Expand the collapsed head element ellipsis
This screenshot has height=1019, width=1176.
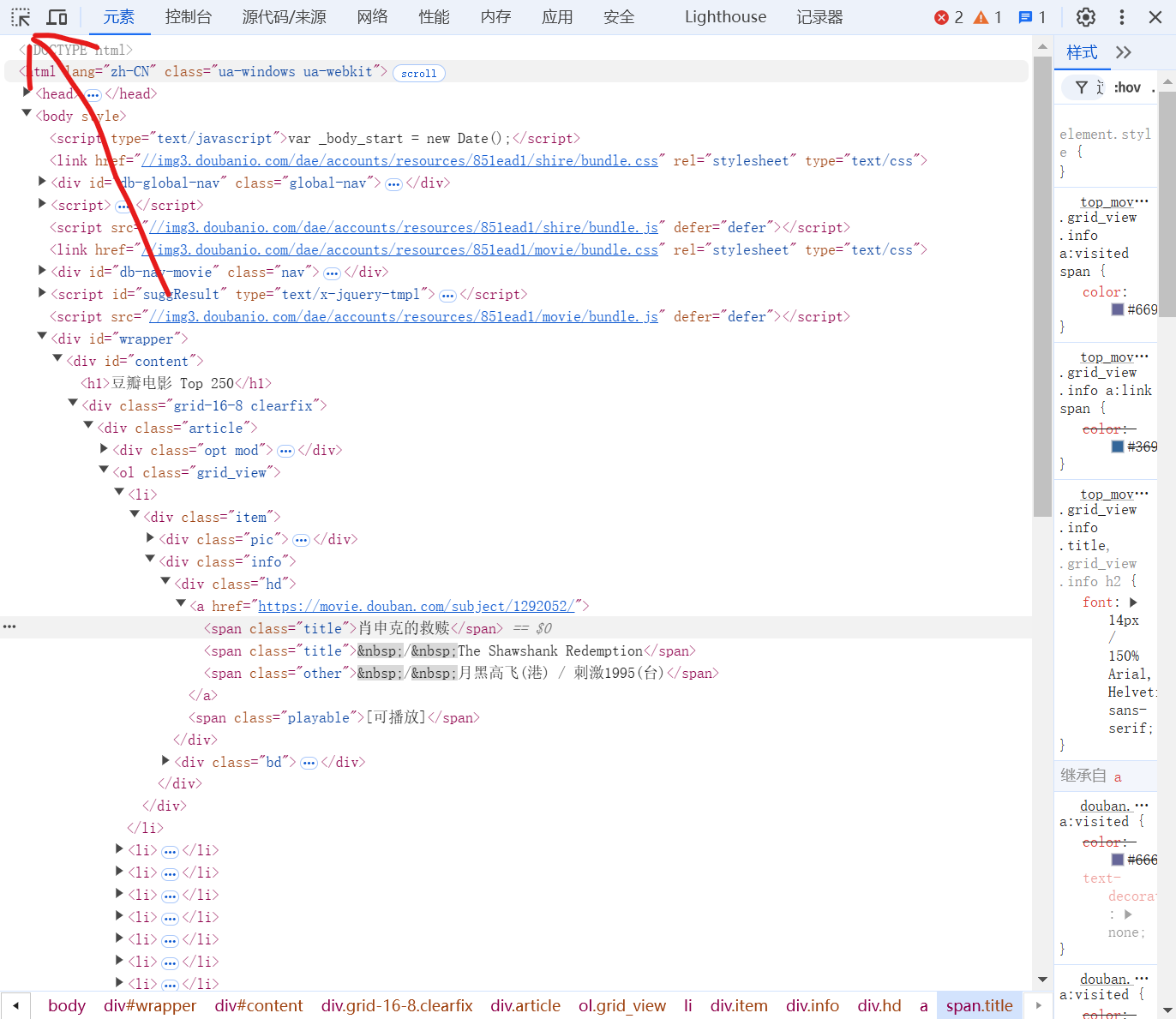(93, 94)
